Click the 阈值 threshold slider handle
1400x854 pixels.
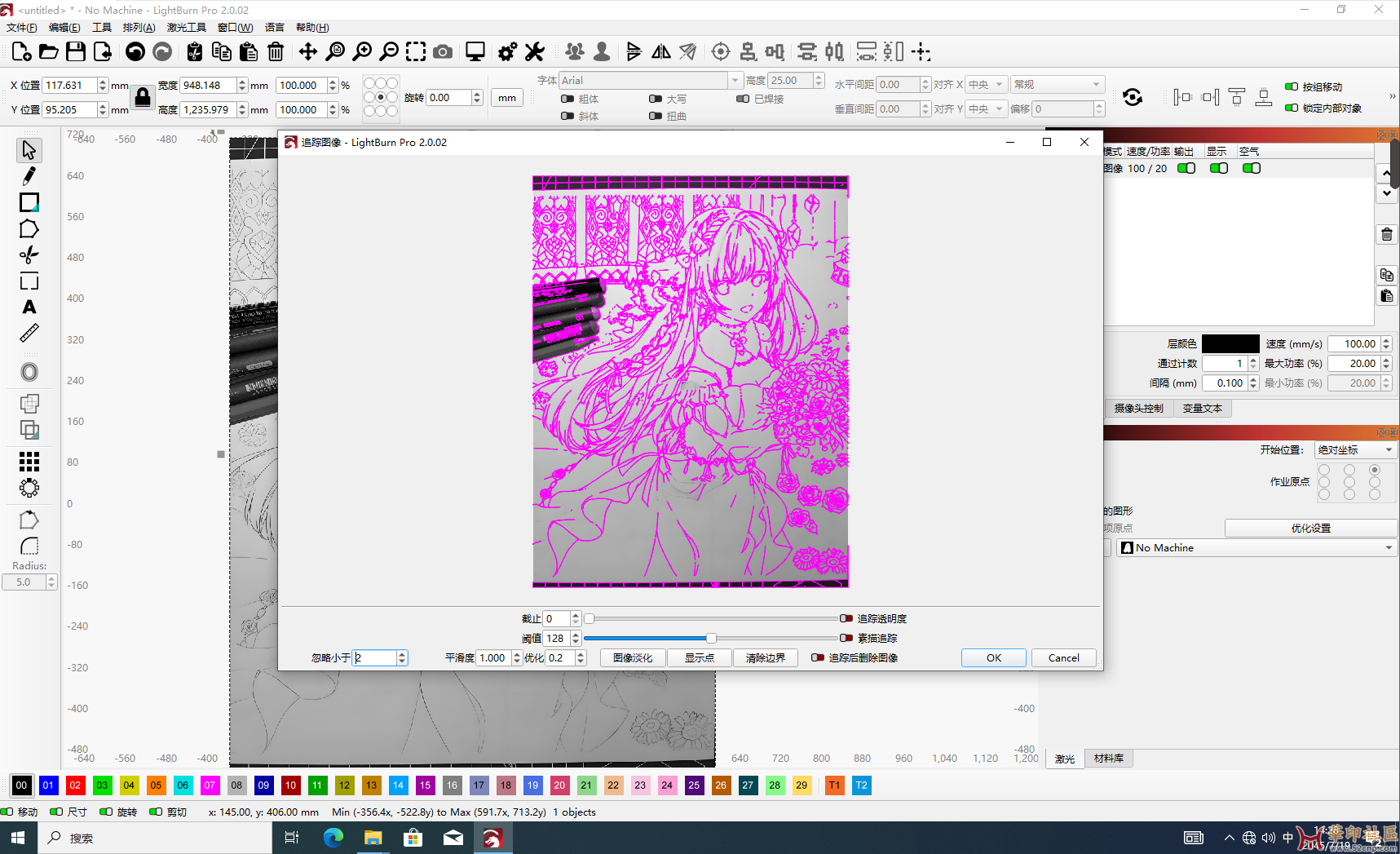(711, 638)
